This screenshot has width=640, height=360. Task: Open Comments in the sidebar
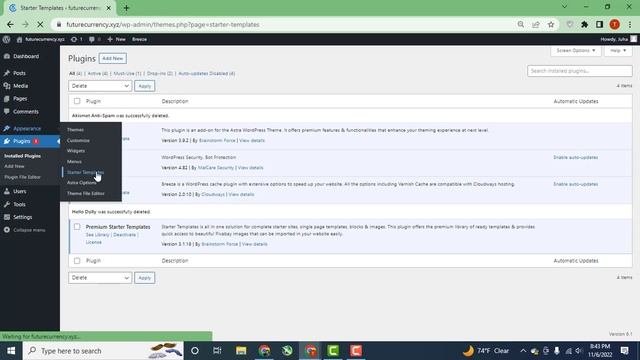[x=25, y=111]
